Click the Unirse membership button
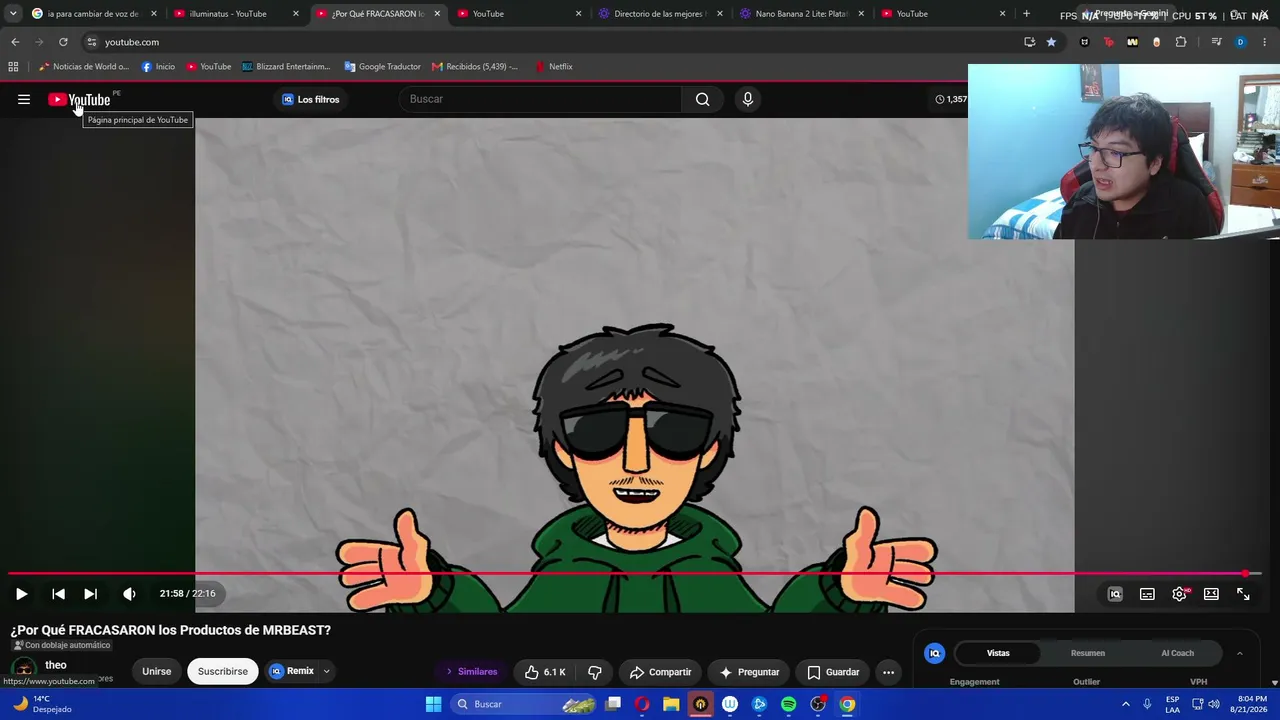This screenshot has height=720, width=1280. click(156, 671)
